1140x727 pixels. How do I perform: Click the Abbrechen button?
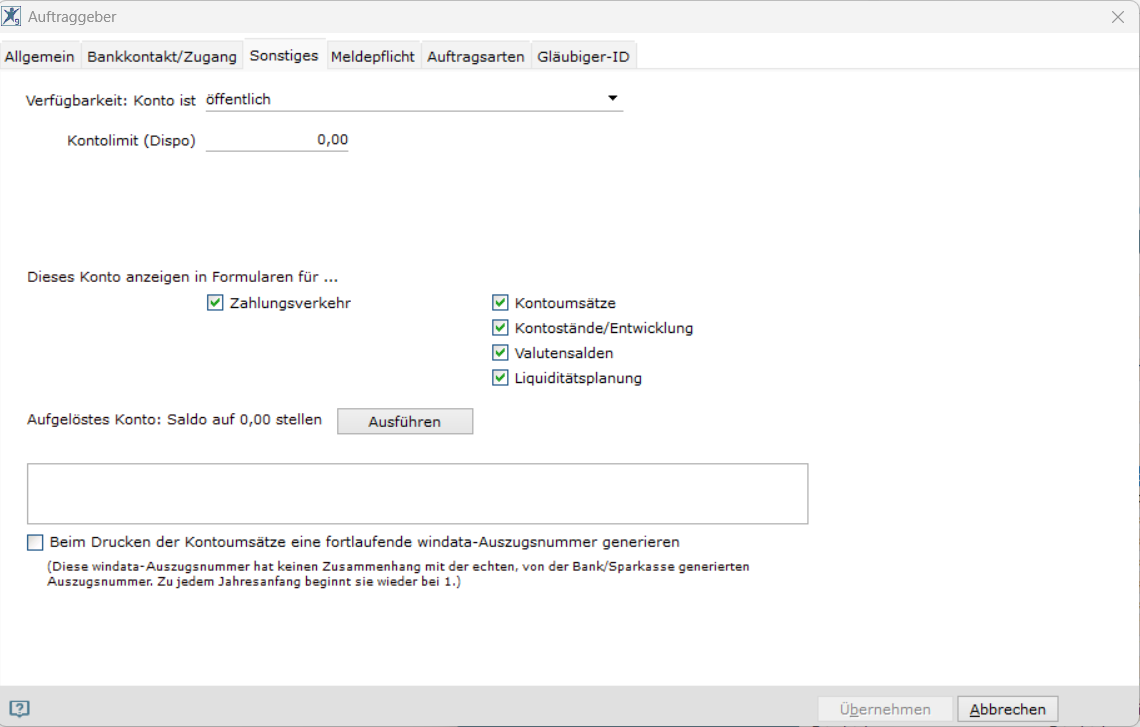coord(1008,709)
